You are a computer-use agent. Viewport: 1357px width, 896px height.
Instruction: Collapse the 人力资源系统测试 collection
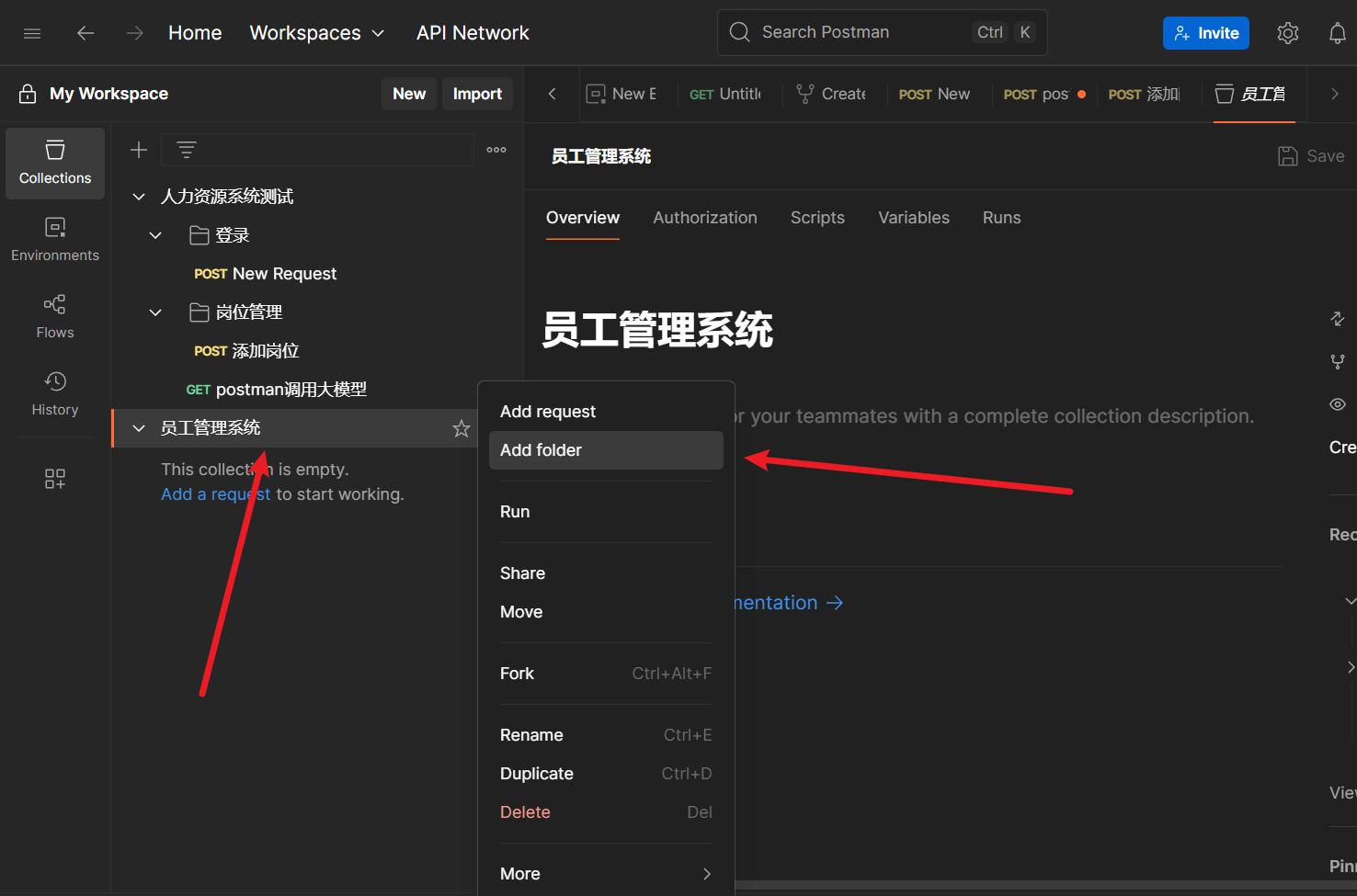[x=139, y=197]
